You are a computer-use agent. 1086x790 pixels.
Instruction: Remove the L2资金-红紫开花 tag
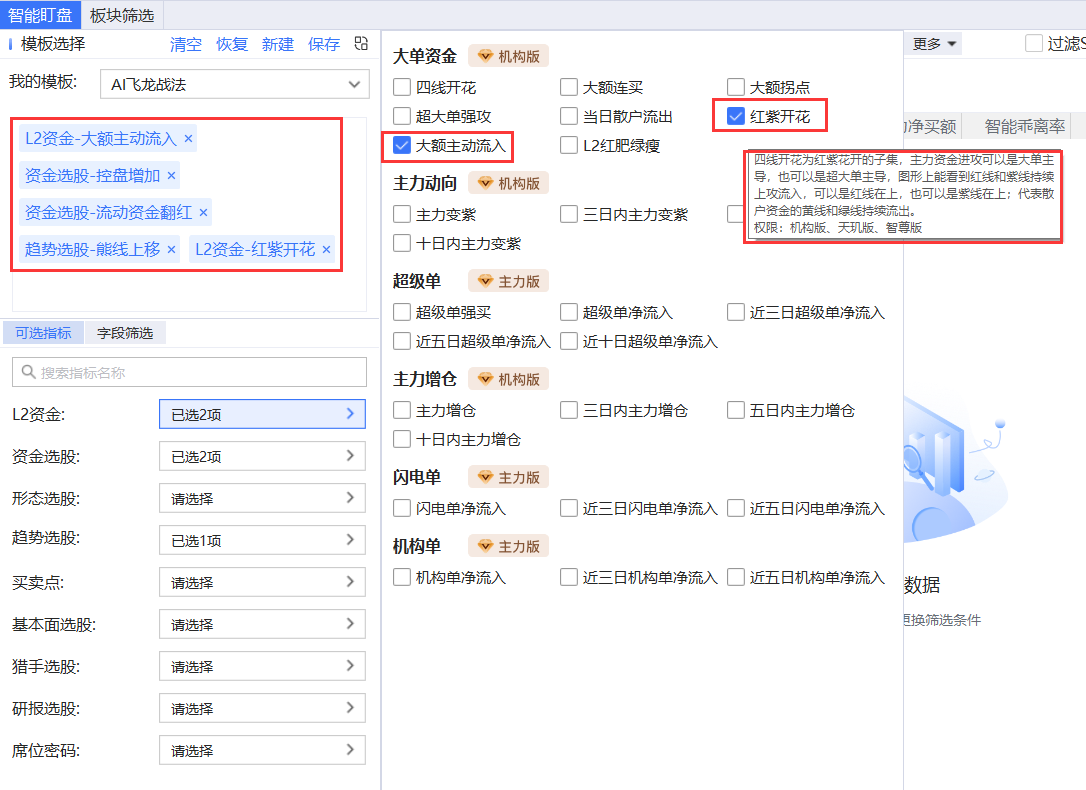[x=326, y=249]
